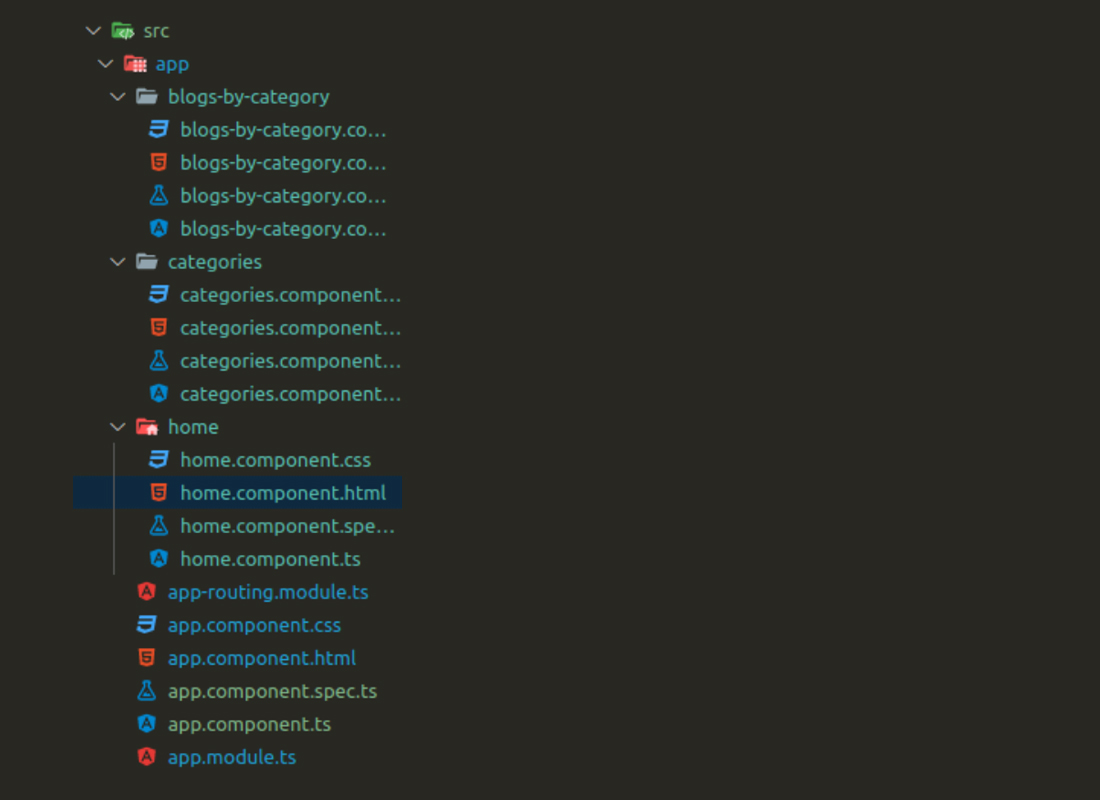The width and height of the screenshot is (1100, 800).
Task: Open blogs-by-category.component HTML file
Action: click(283, 162)
